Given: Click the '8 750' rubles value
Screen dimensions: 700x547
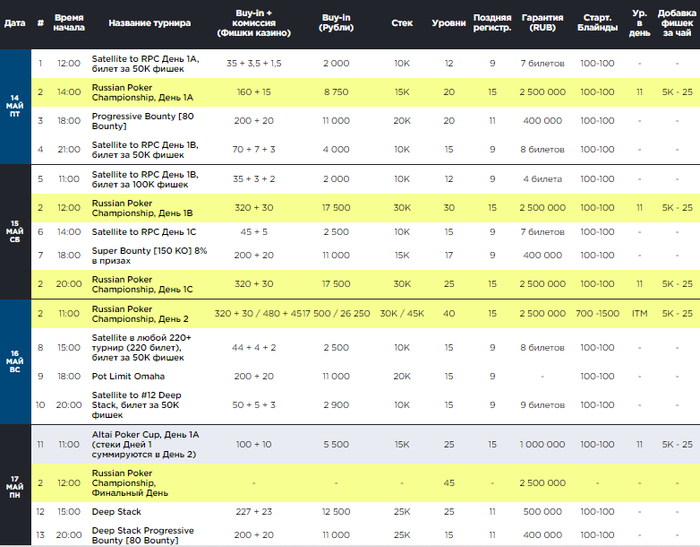Looking at the screenshot, I should tap(336, 92).
